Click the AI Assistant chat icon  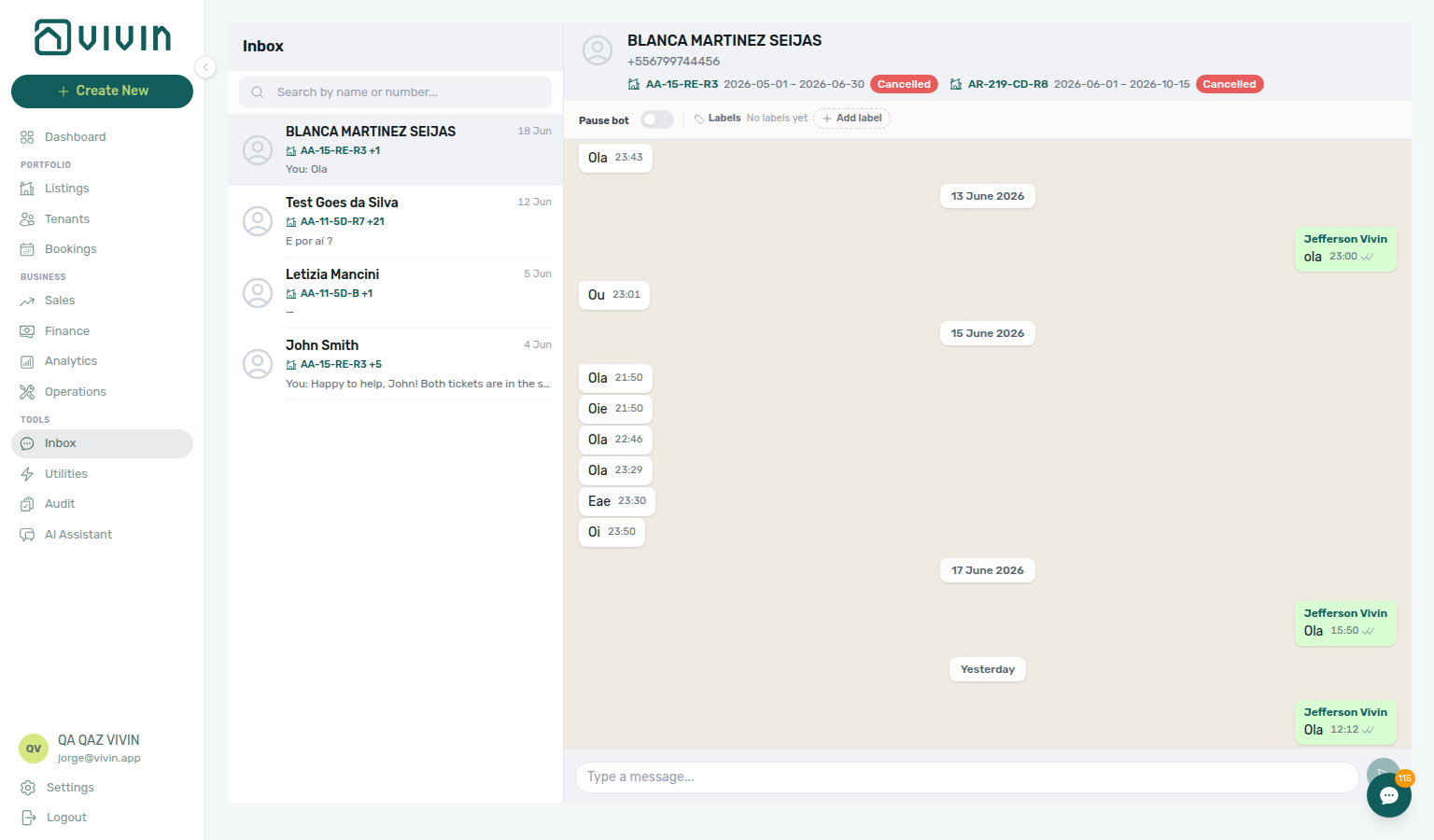pos(27,535)
